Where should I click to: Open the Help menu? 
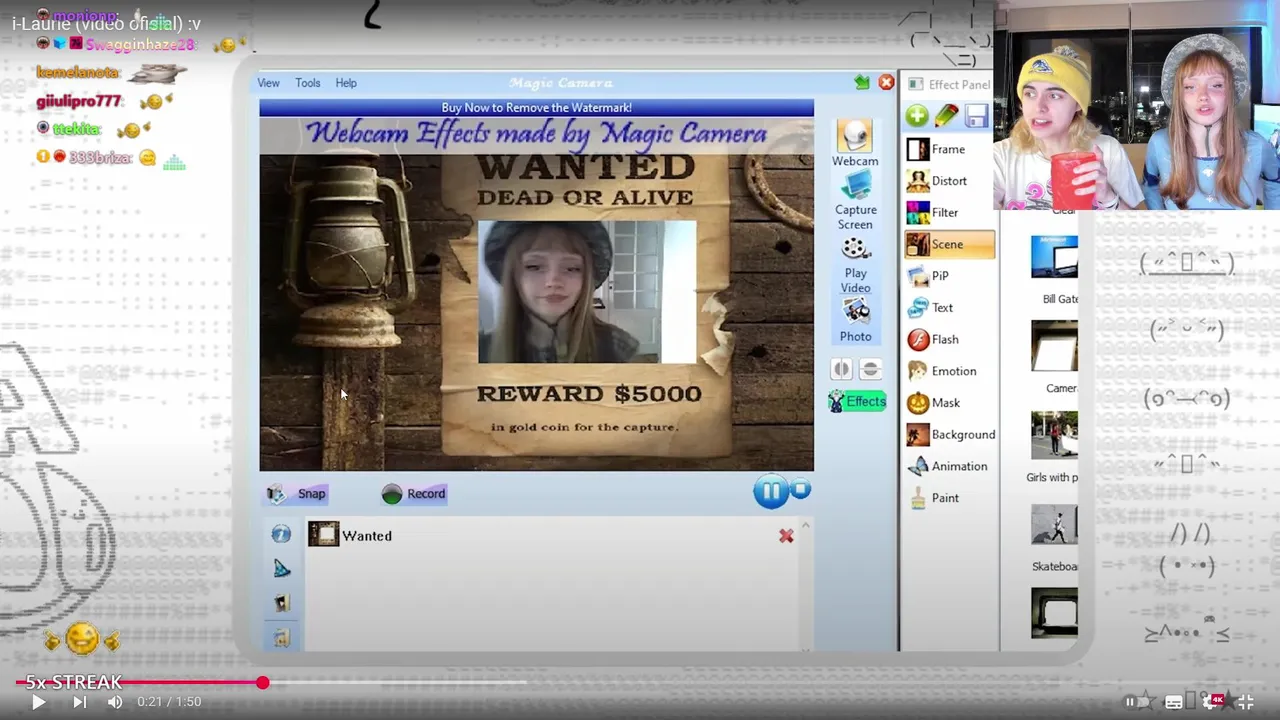(346, 83)
